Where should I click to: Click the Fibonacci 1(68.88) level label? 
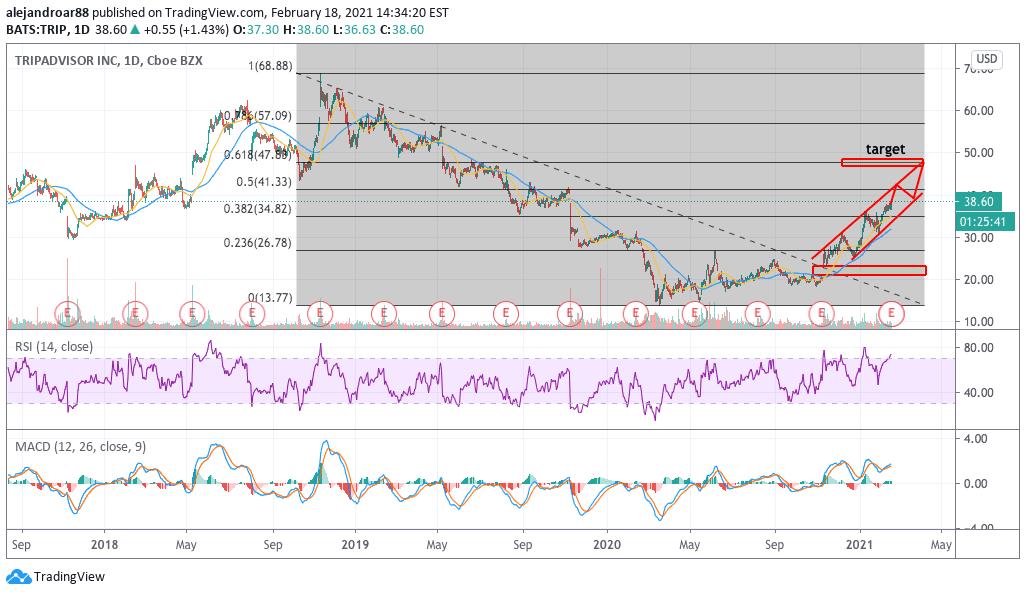pos(270,66)
